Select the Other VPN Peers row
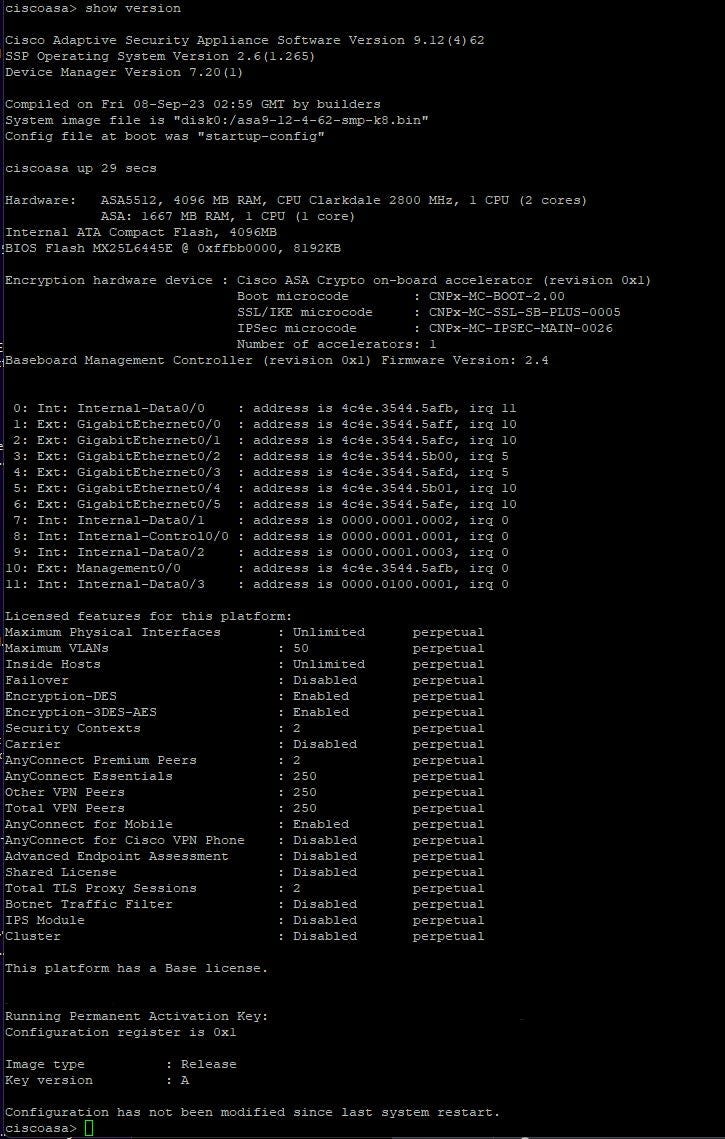Viewport: 725px width, 1139px height. [x=245, y=792]
